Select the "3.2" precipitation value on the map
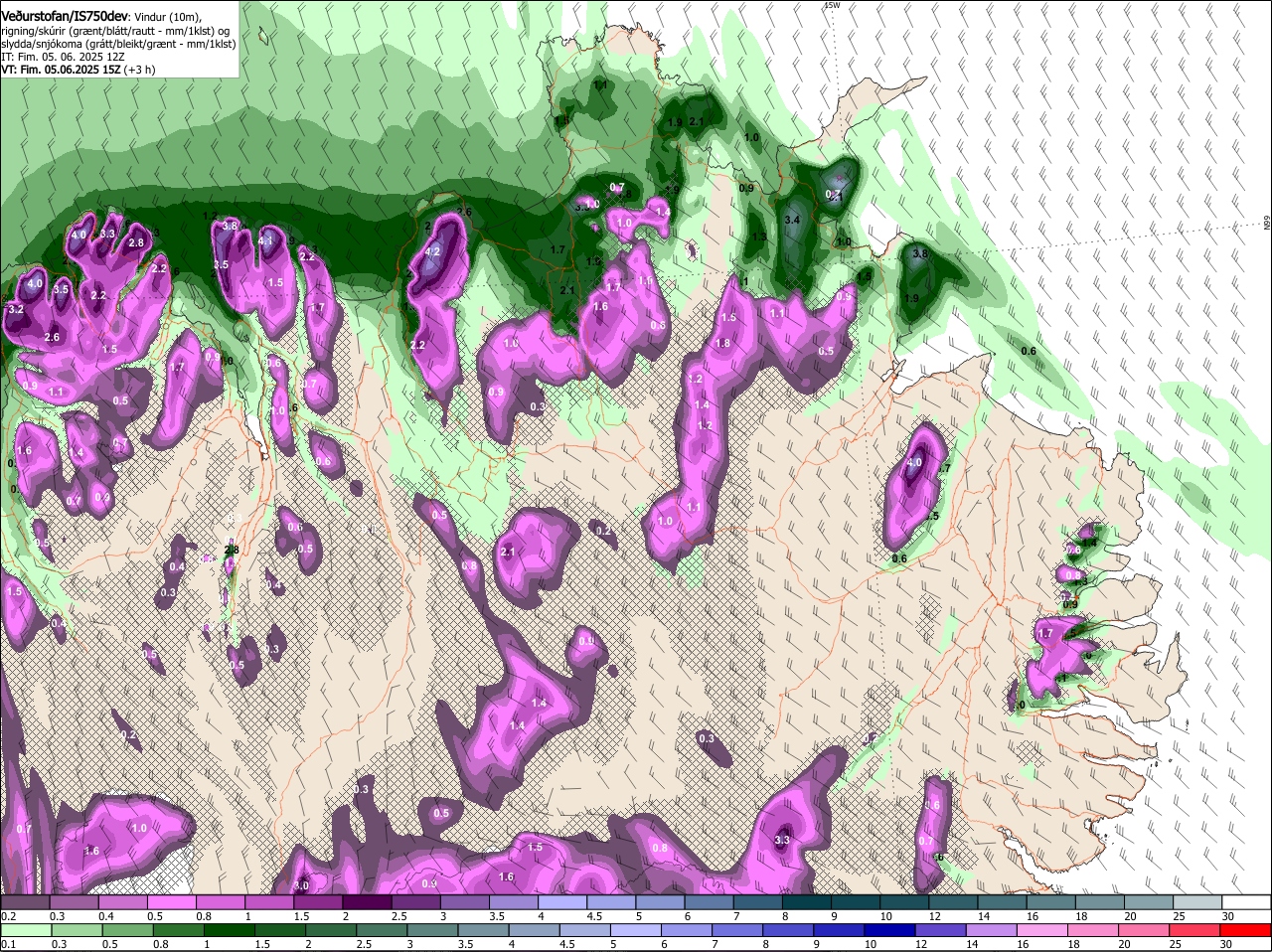Screen dimensions: 1272x952 pos(15,309)
